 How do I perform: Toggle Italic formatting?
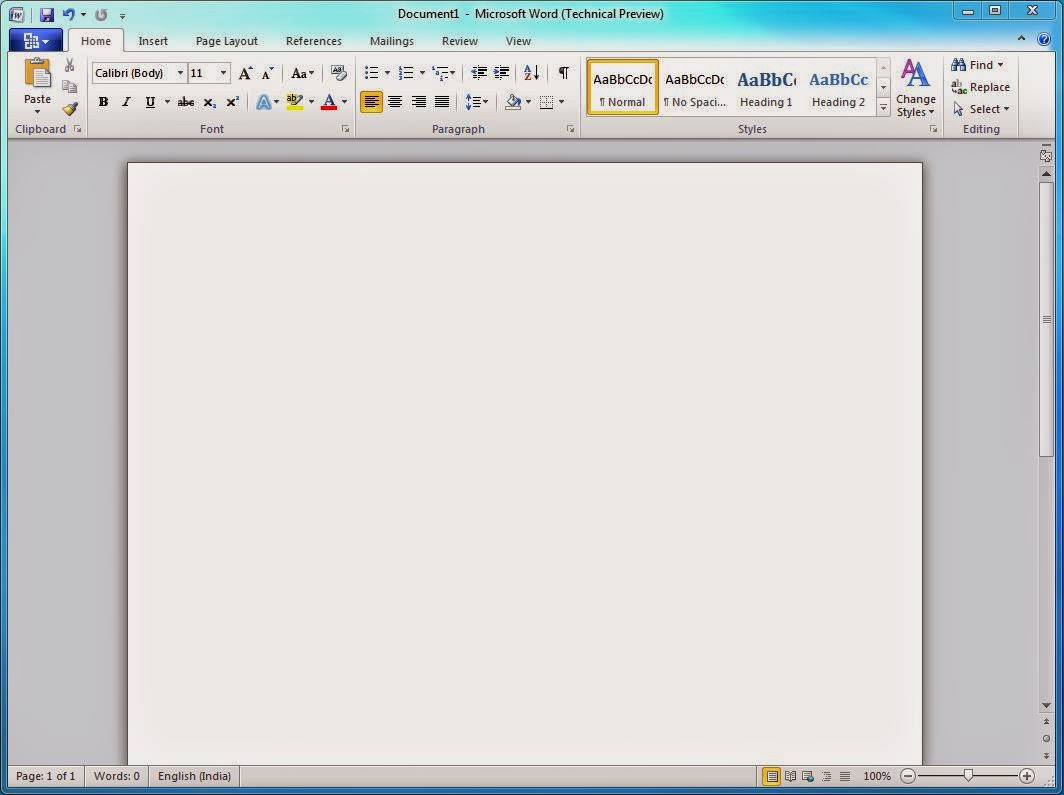click(x=126, y=101)
